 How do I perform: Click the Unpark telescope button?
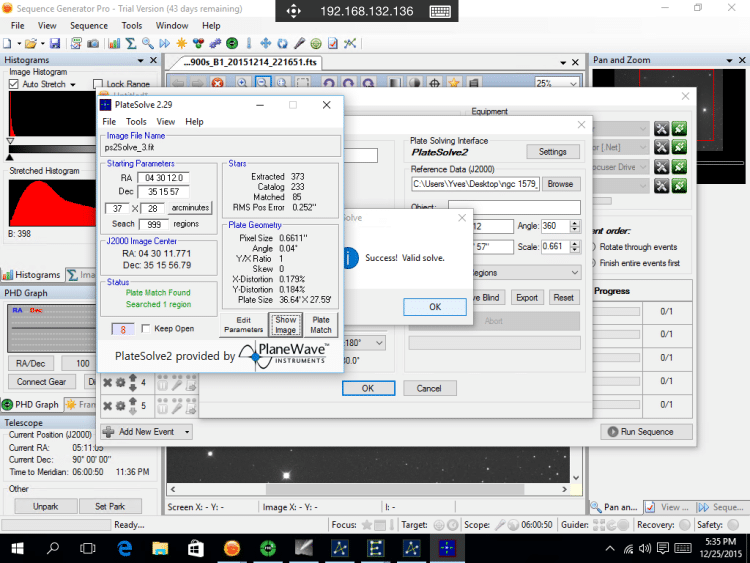pos(45,506)
